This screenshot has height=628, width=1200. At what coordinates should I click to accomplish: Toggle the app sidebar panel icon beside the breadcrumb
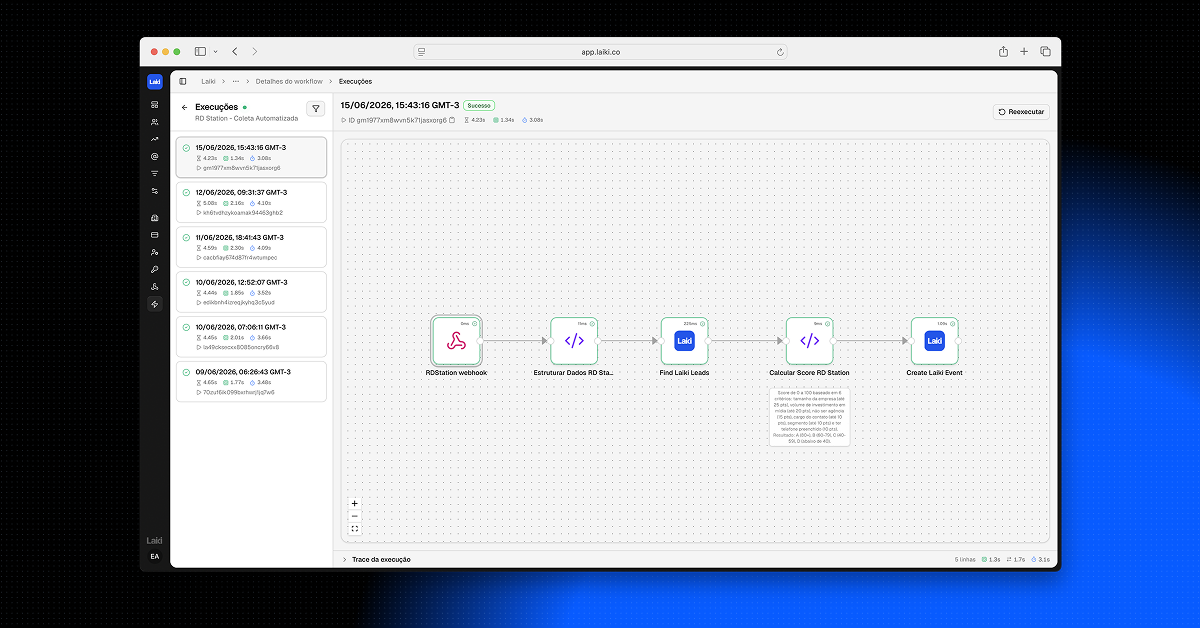click(183, 81)
